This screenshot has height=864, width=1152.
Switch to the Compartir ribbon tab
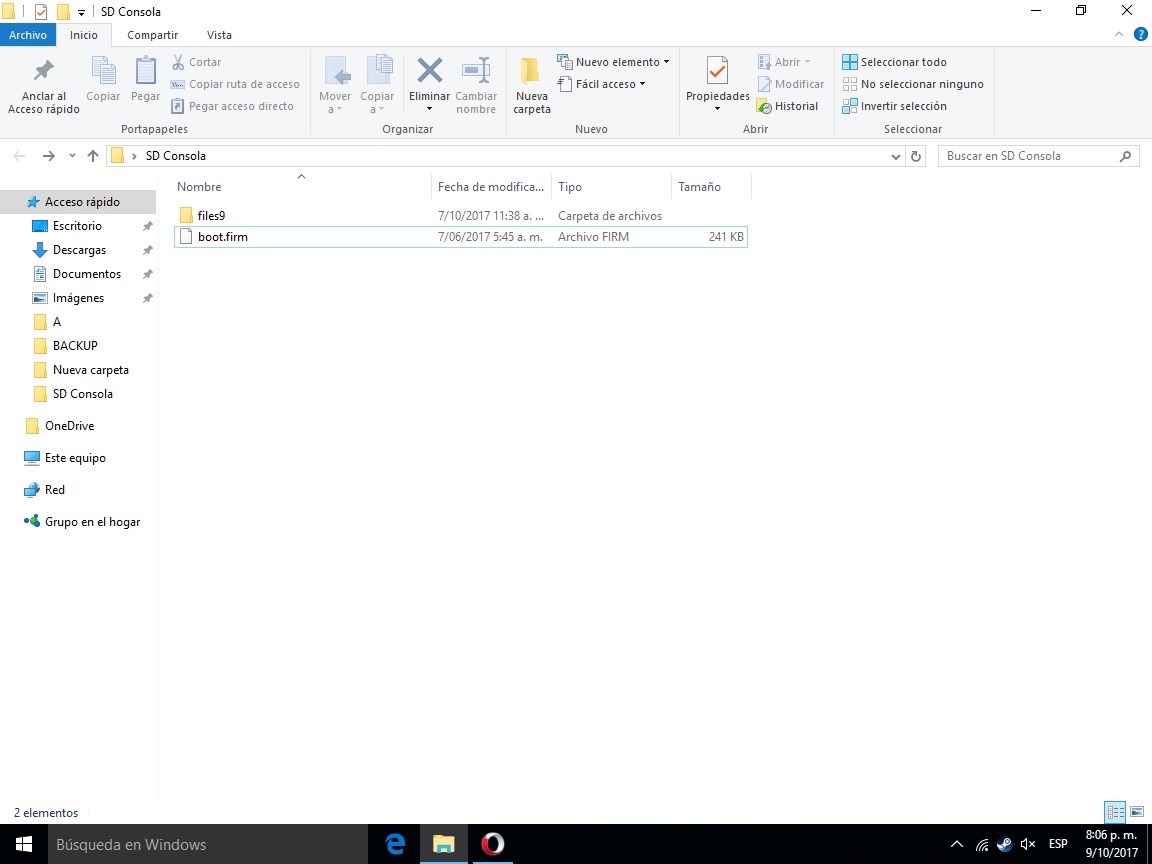pos(152,35)
